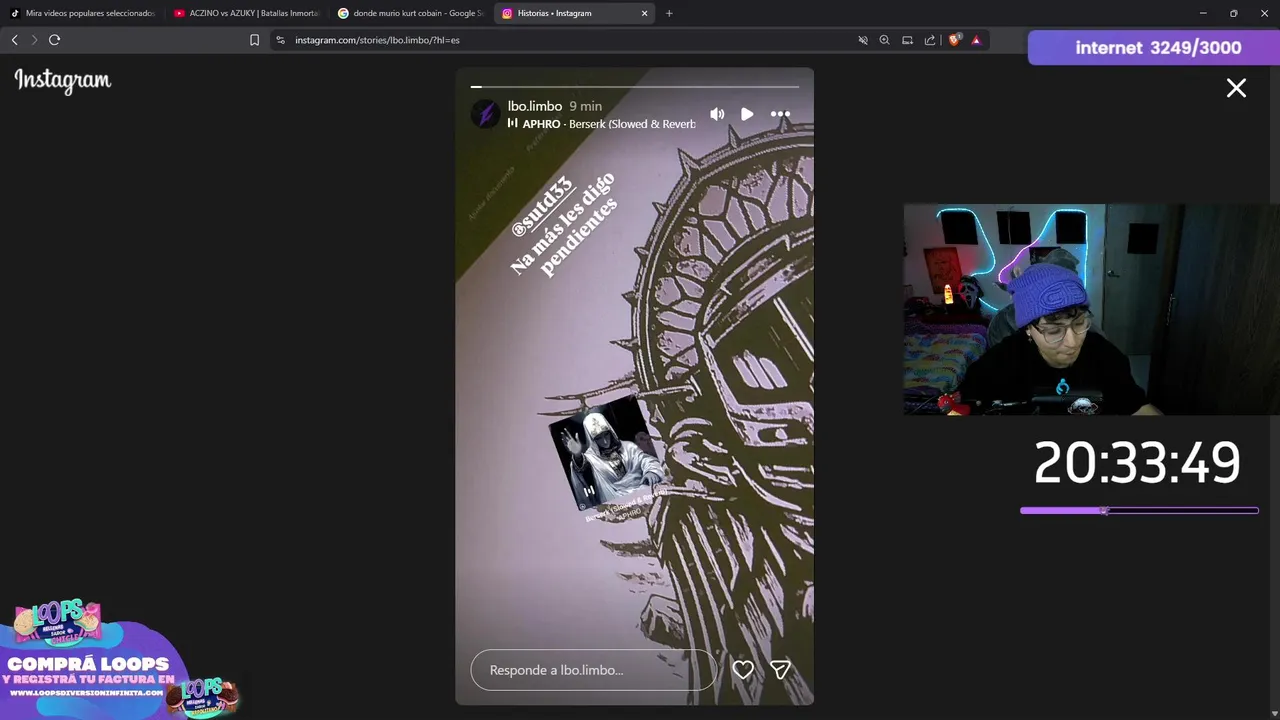Click the streamer webcam overlay
The height and width of the screenshot is (720, 1280).
click(1091, 309)
